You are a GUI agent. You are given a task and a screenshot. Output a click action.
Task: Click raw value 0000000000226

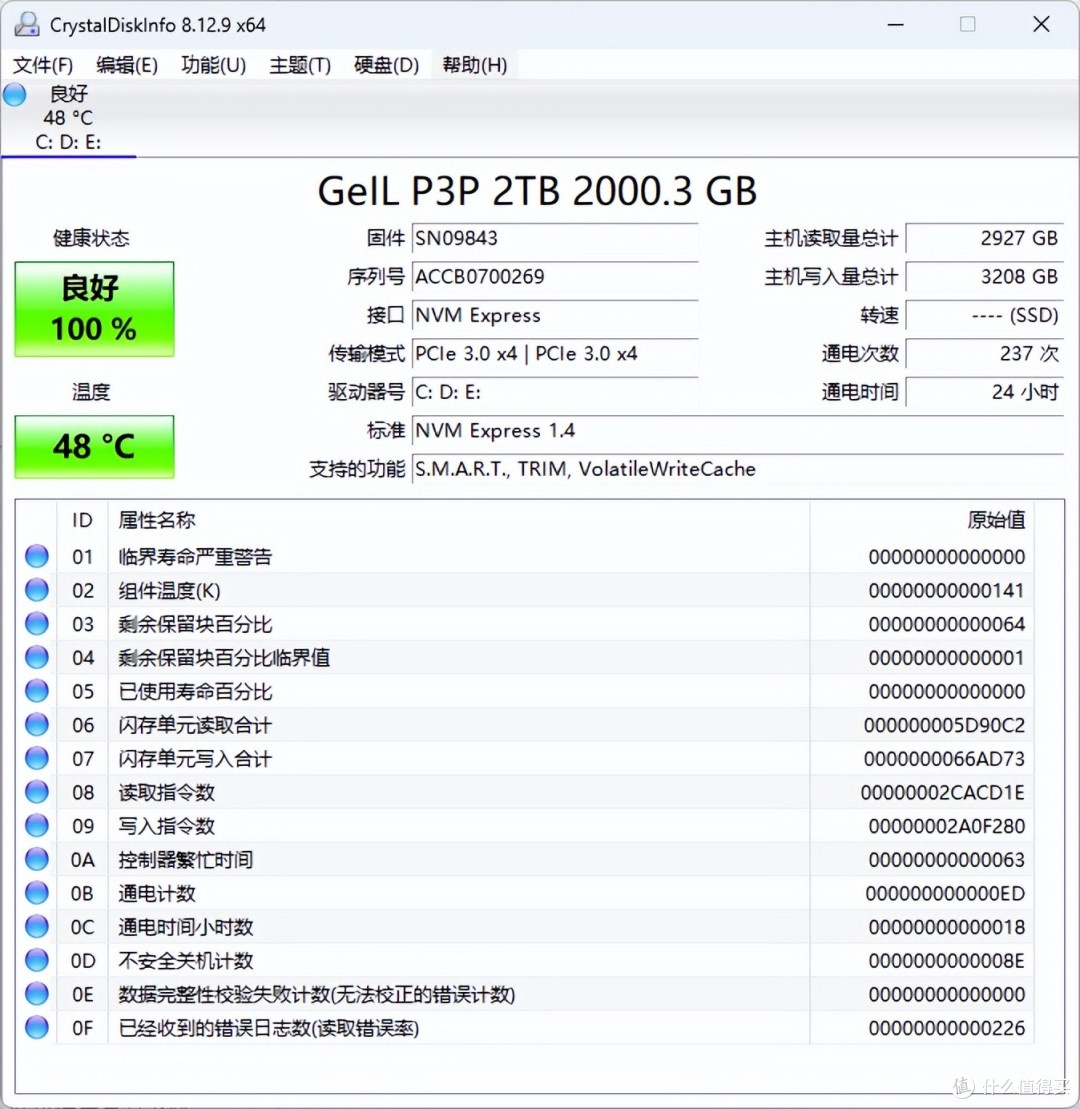pos(947,1028)
